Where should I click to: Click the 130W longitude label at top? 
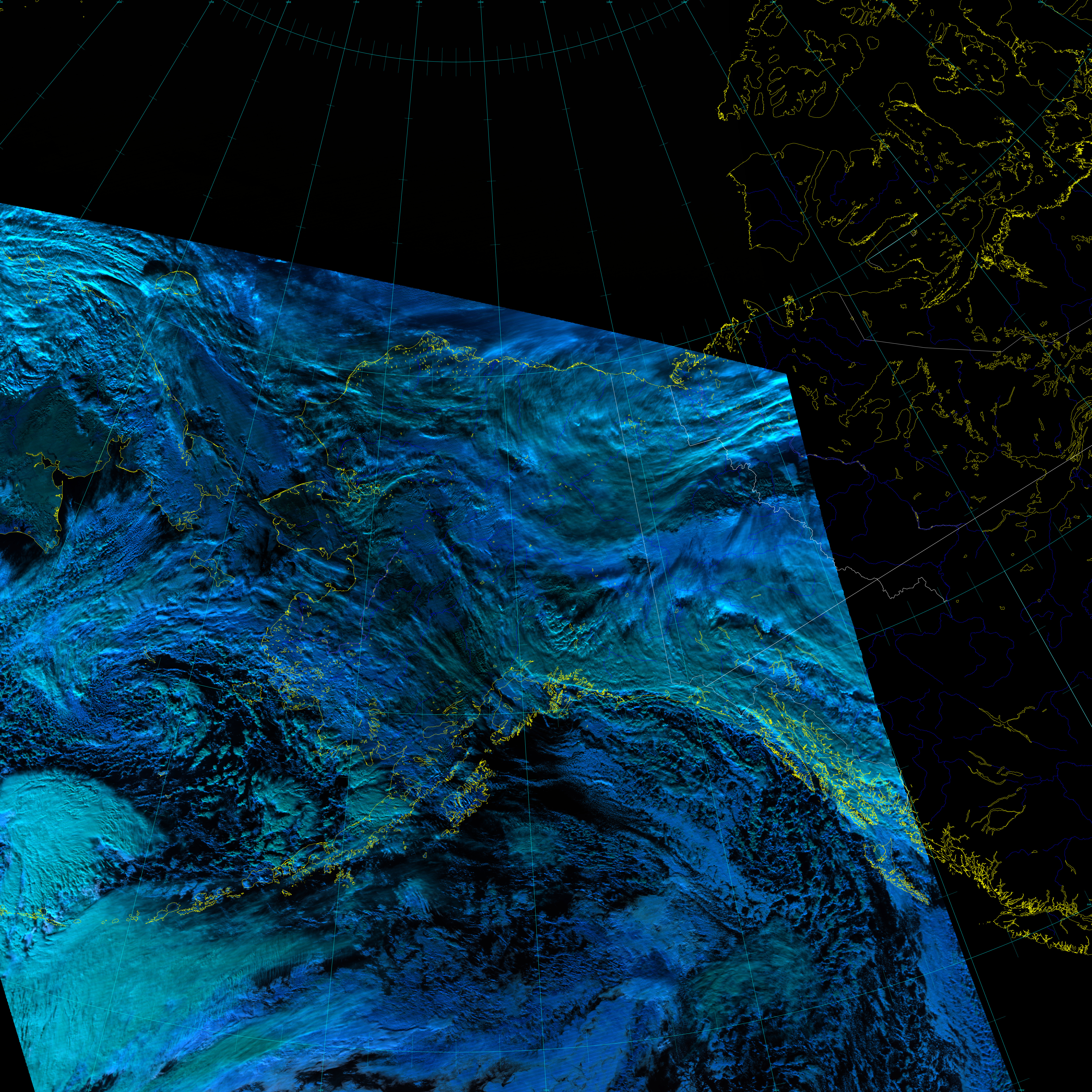609,2
